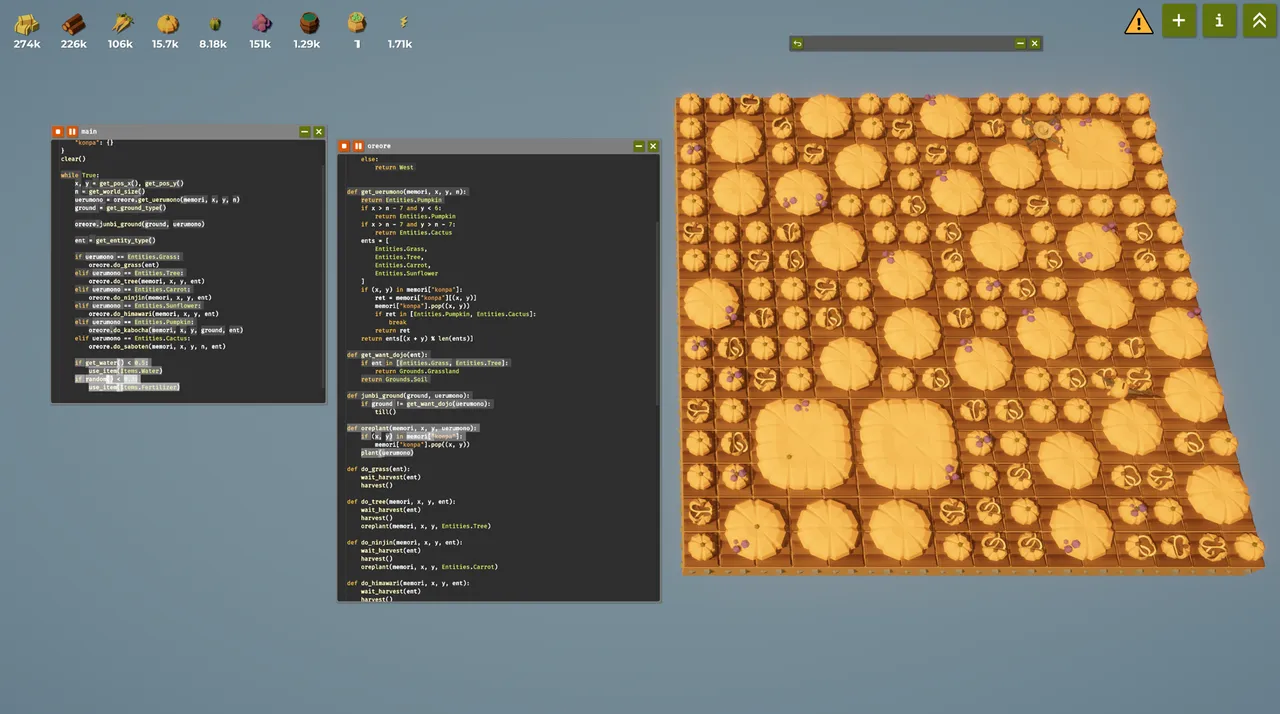The height and width of the screenshot is (714, 1280).
Task: Click the pumpkin resource icon
Action: [168, 23]
